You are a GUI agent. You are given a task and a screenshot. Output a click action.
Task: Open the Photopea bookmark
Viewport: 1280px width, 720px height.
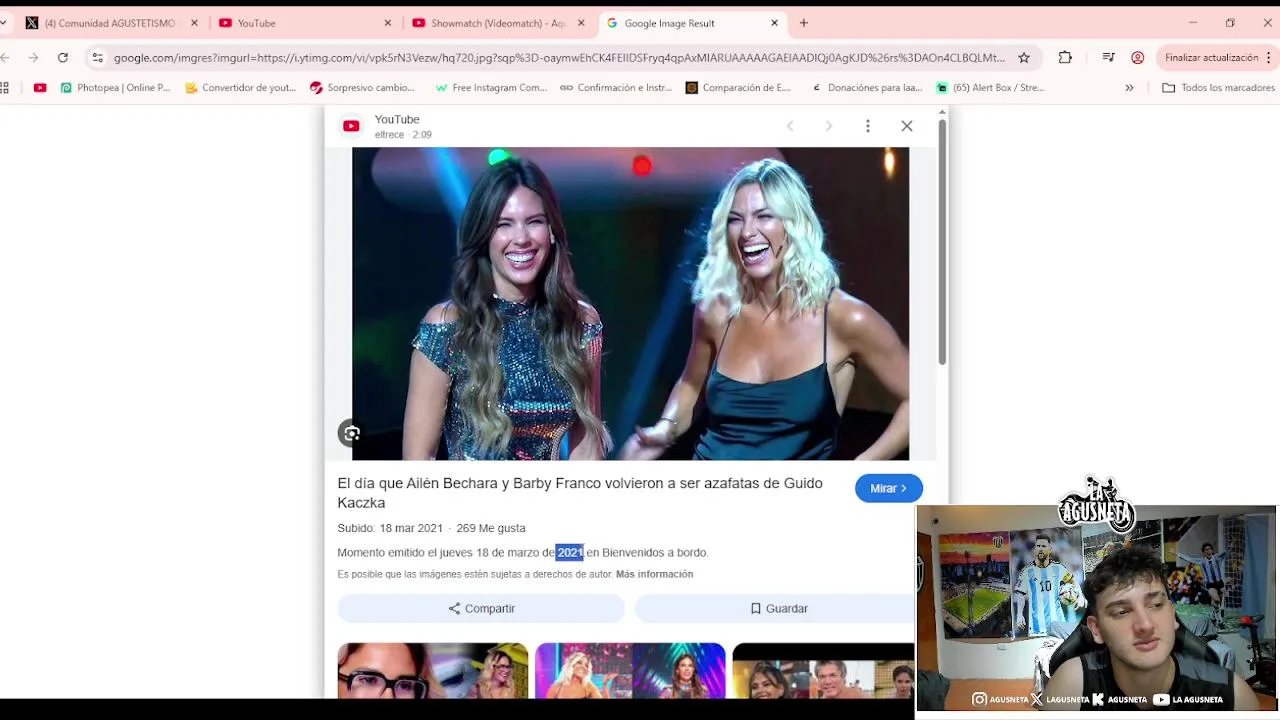coord(115,88)
